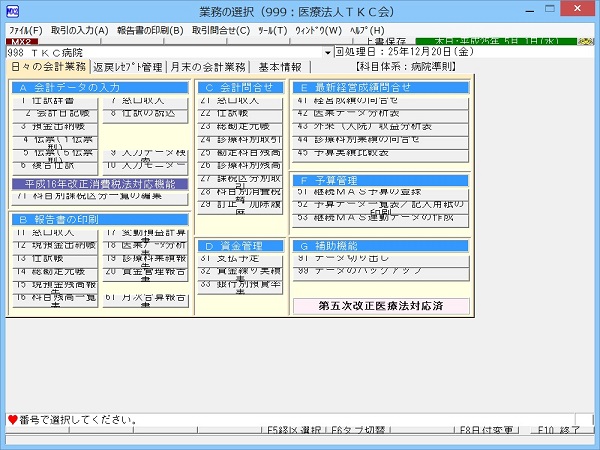Open the 取引問合せ(C) menu
The height and width of the screenshot is (450, 600).
click(221, 30)
